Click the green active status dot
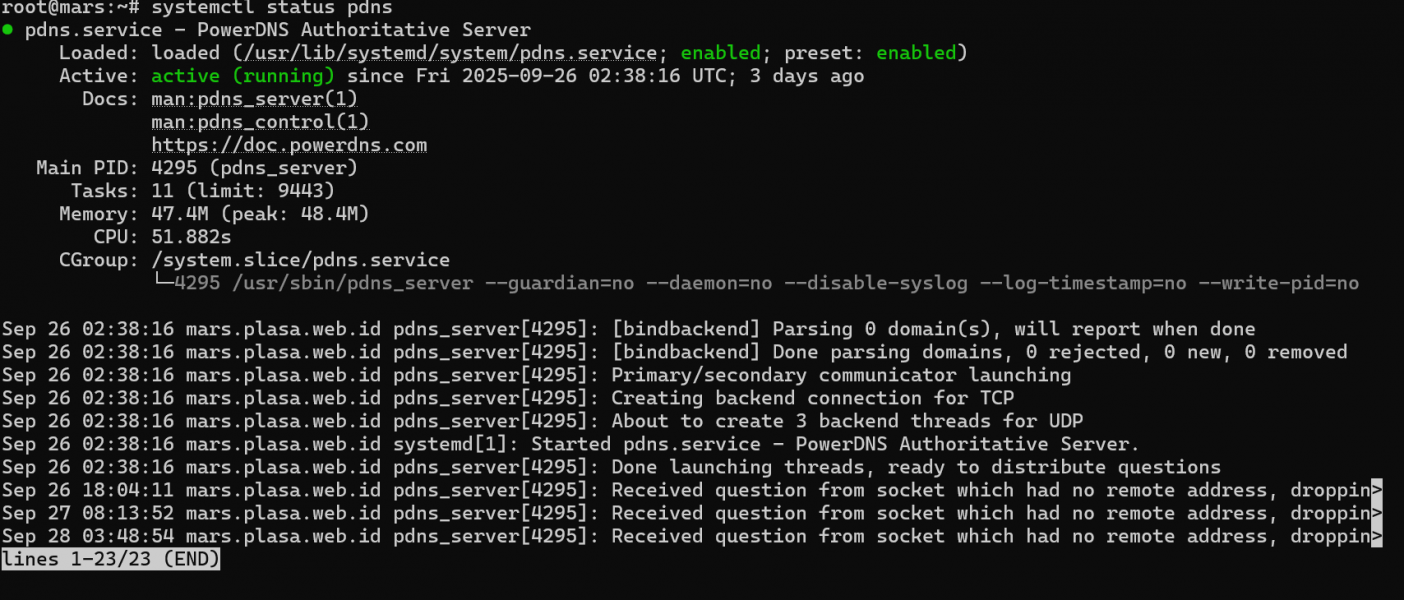Viewport: 1404px width, 600px height. click(x=8, y=30)
